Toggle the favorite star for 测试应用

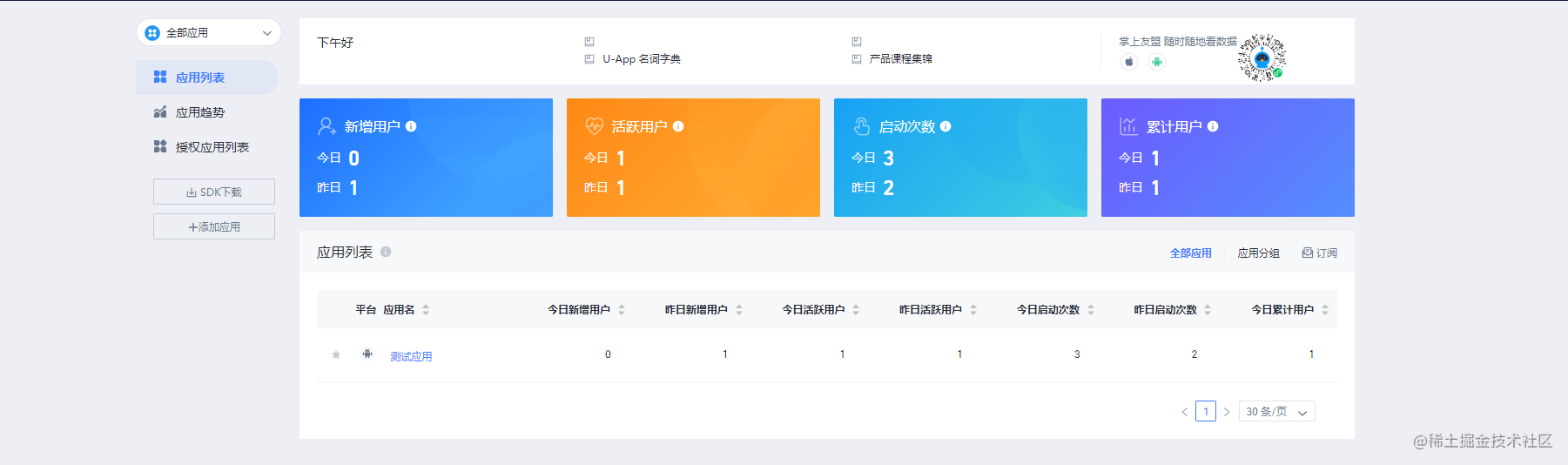[x=336, y=354]
